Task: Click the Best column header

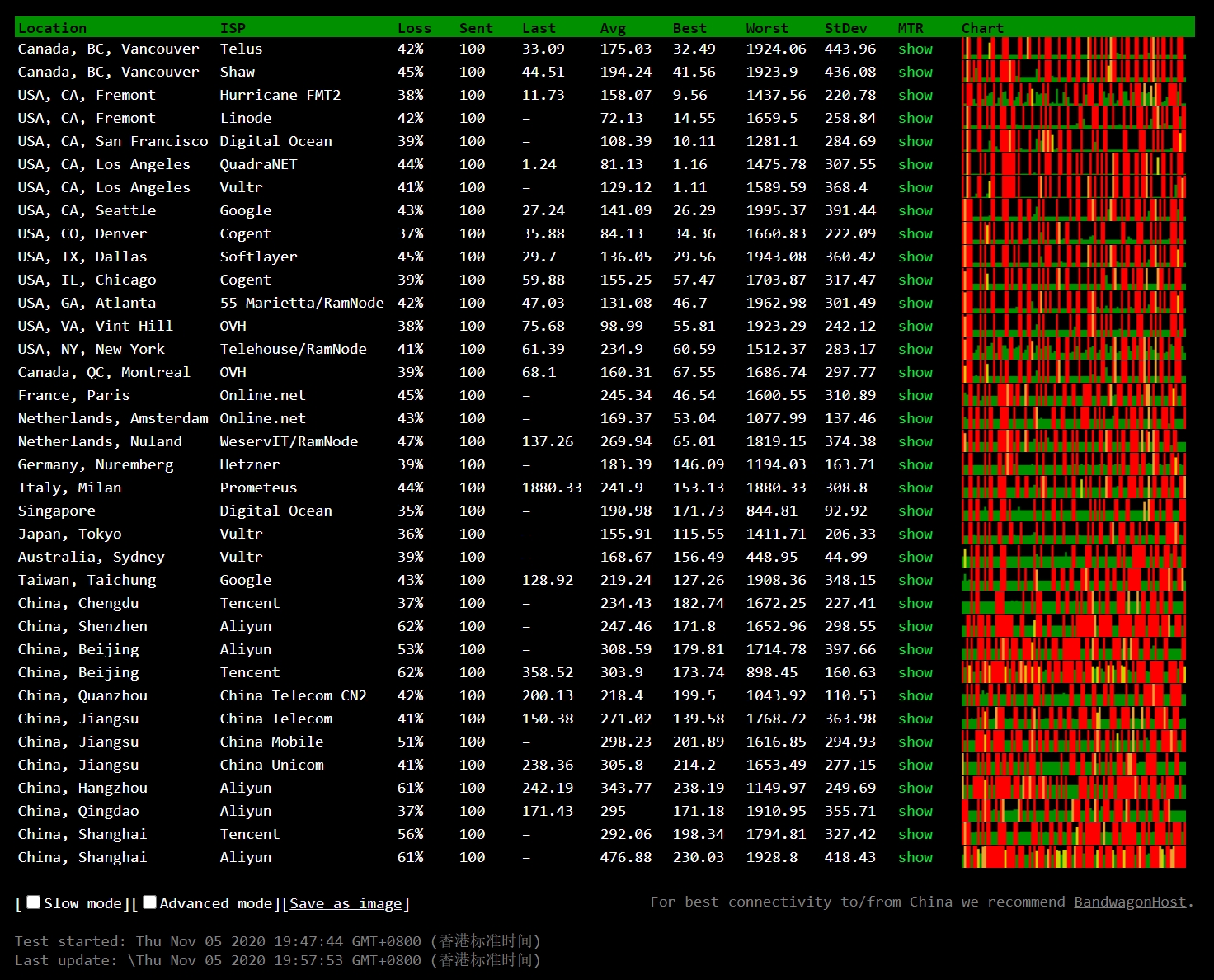Action: tap(689, 28)
